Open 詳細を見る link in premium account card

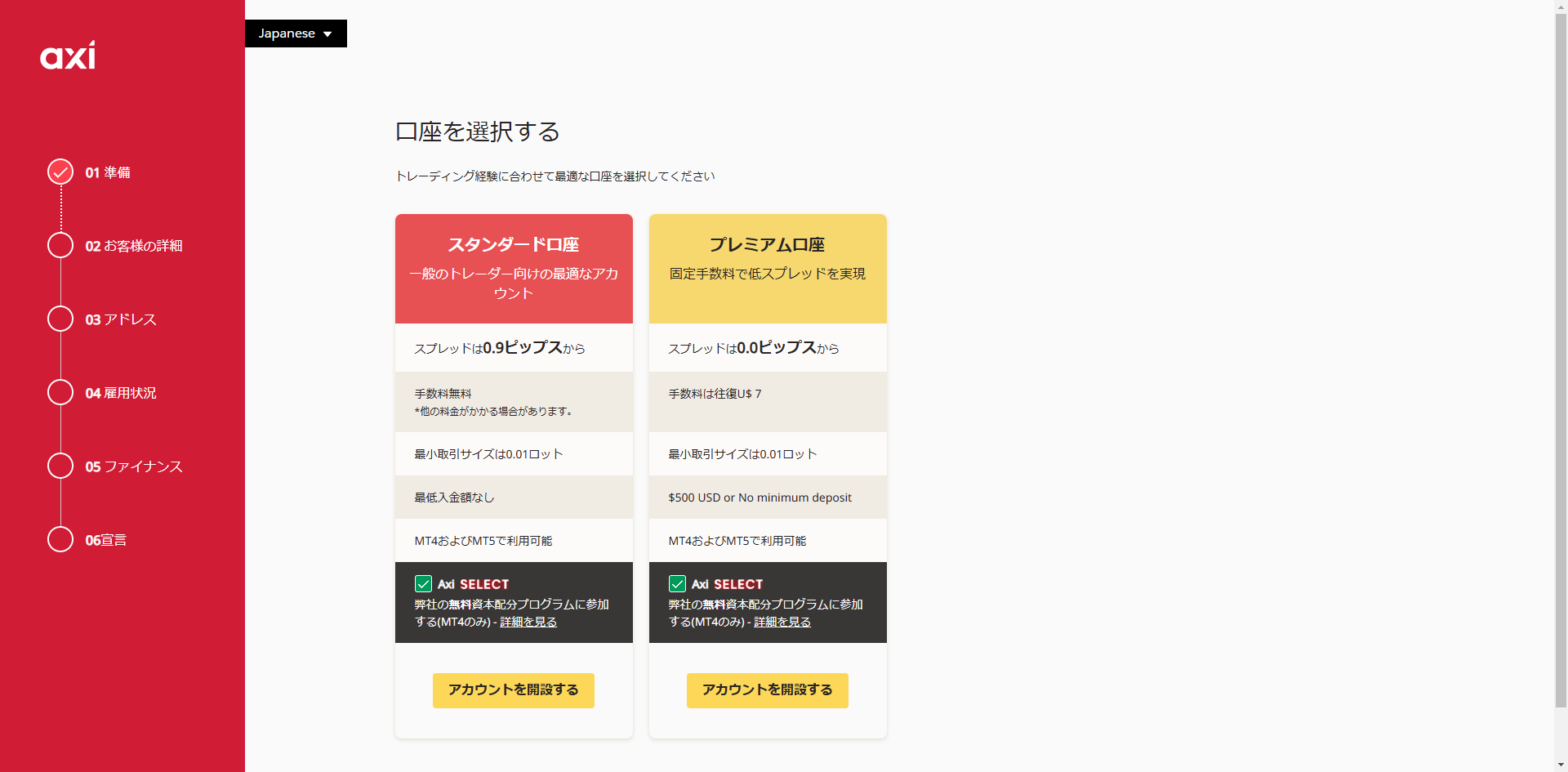[782, 622]
